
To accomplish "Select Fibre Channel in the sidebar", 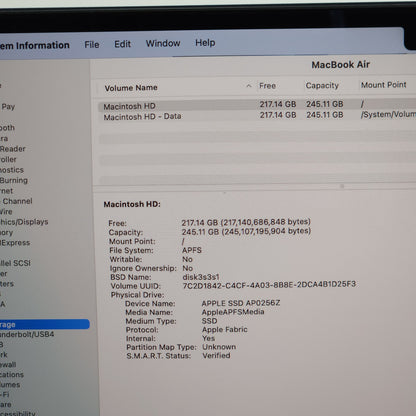I will coord(16,201).
